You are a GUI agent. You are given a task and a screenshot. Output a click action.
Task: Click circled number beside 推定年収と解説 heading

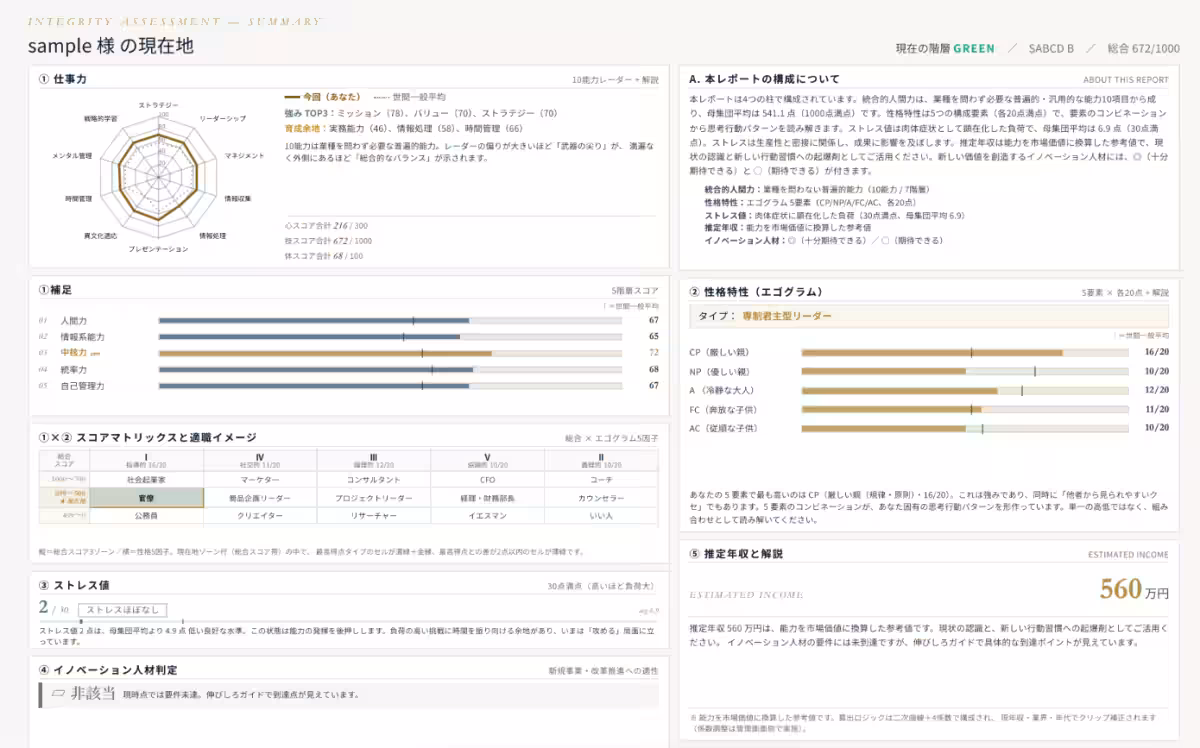coord(694,553)
